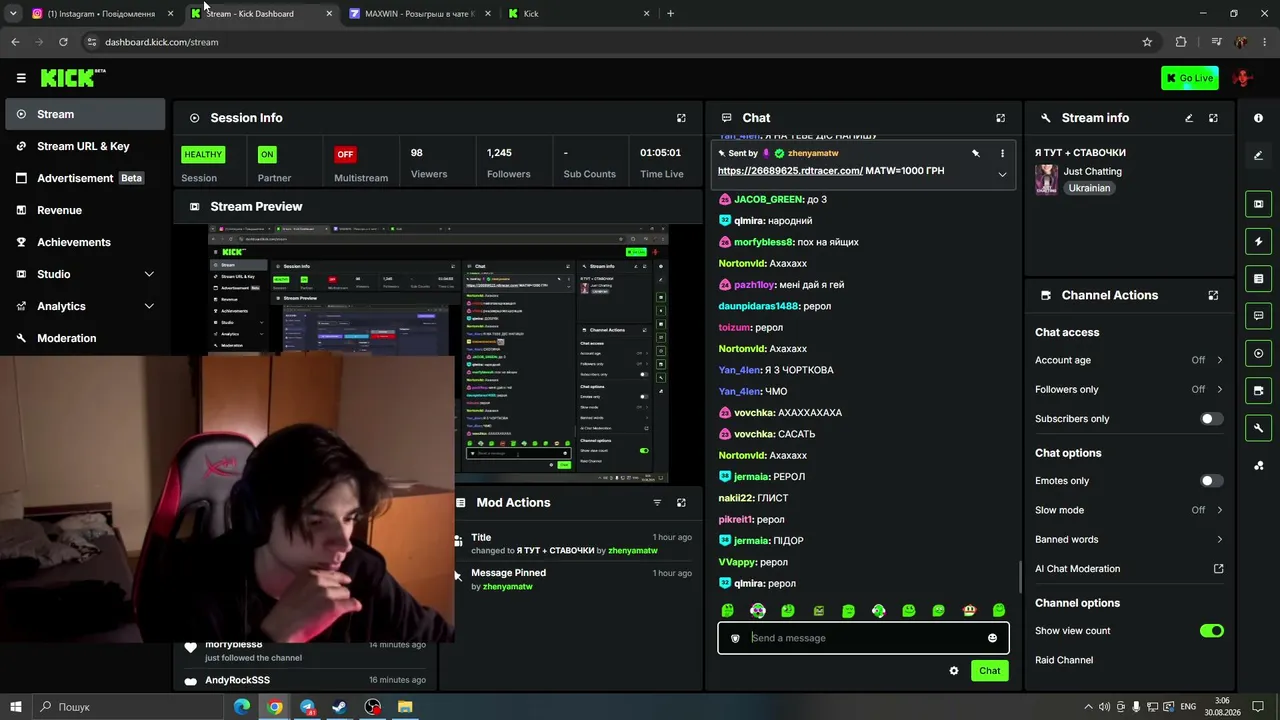Viewport: 1280px width, 720px height.
Task: Open AI Chat Moderation external link
Action: tap(1218, 569)
